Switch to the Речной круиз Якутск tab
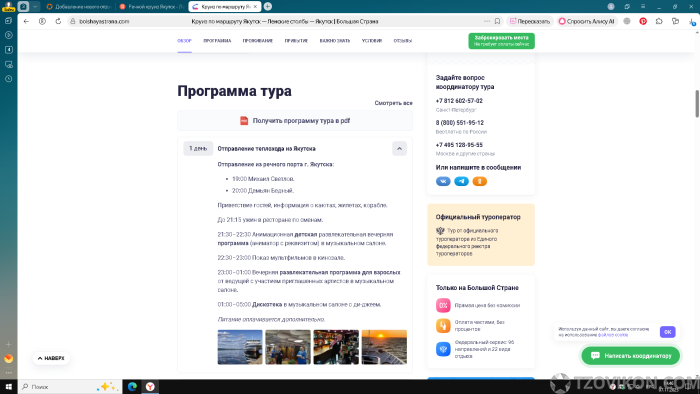This screenshot has width=700, height=394. point(152,7)
